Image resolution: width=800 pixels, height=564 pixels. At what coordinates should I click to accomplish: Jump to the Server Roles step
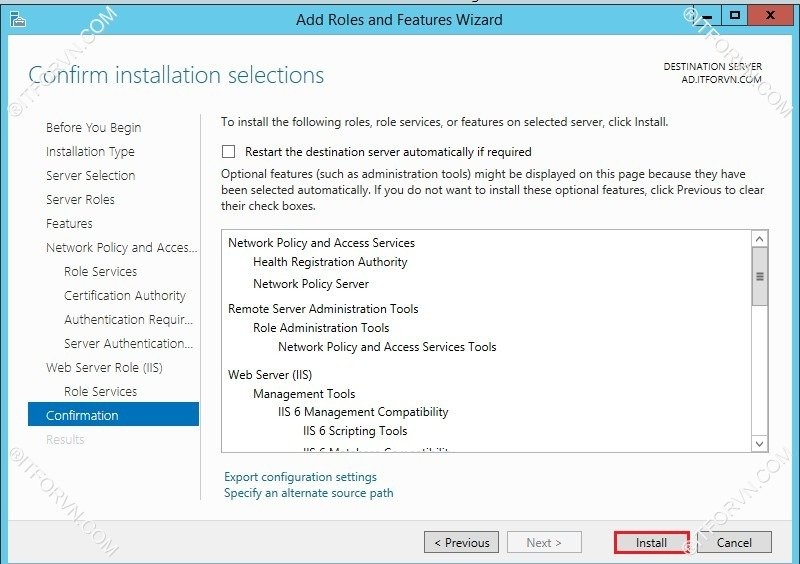[x=80, y=199]
